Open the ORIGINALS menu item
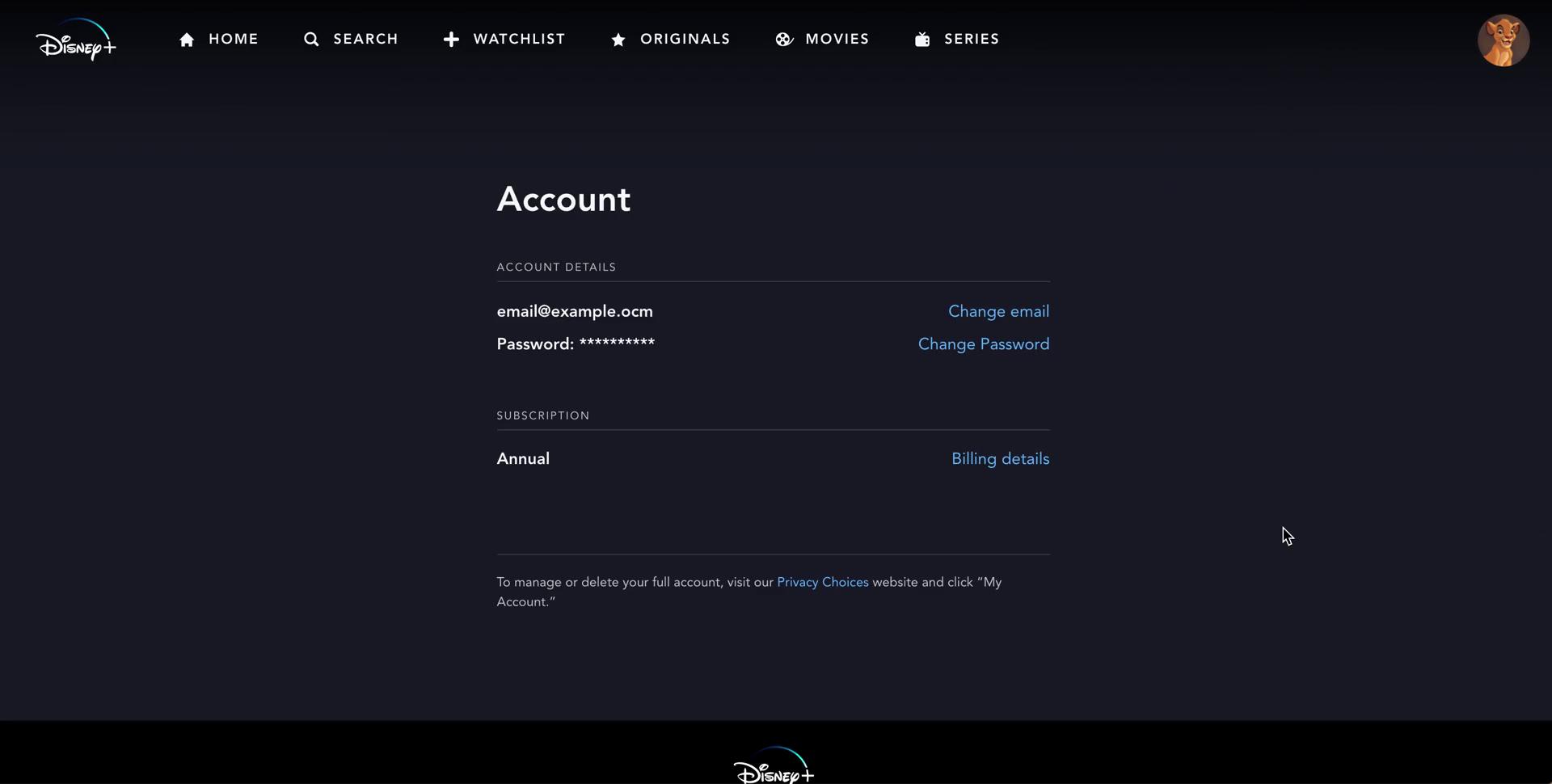The width and height of the screenshot is (1552, 784). coord(685,39)
